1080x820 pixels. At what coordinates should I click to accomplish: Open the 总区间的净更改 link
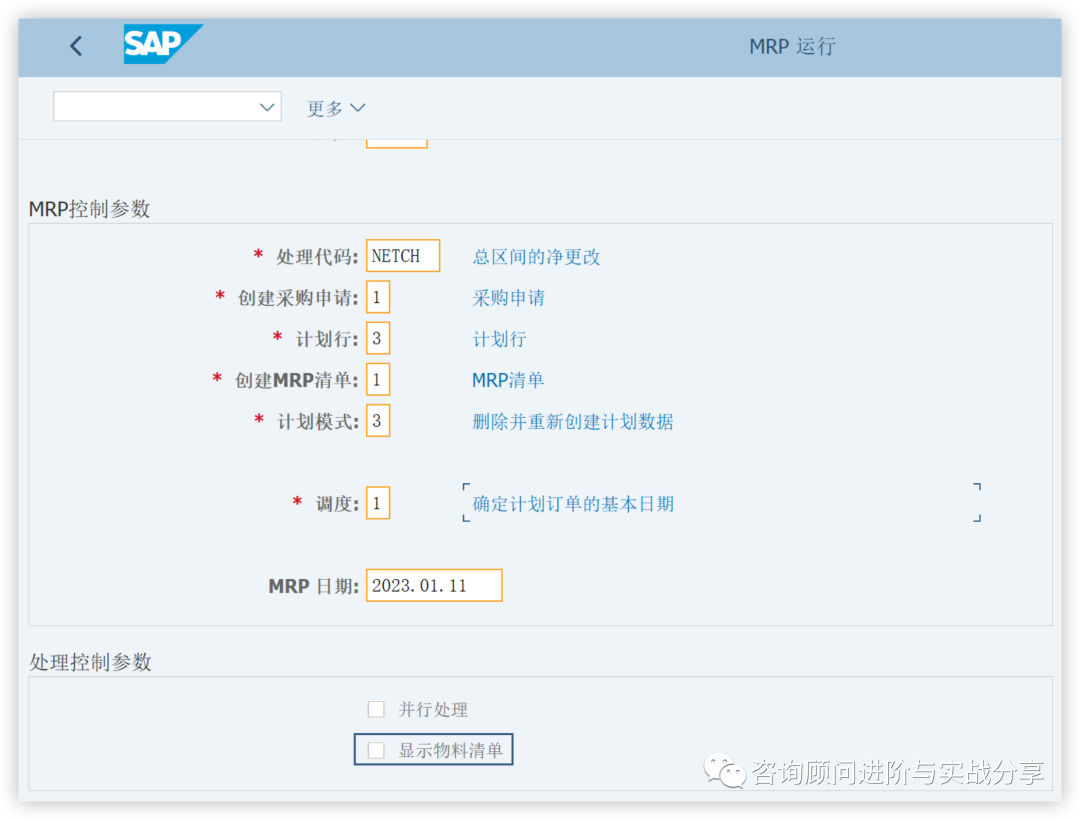536,256
